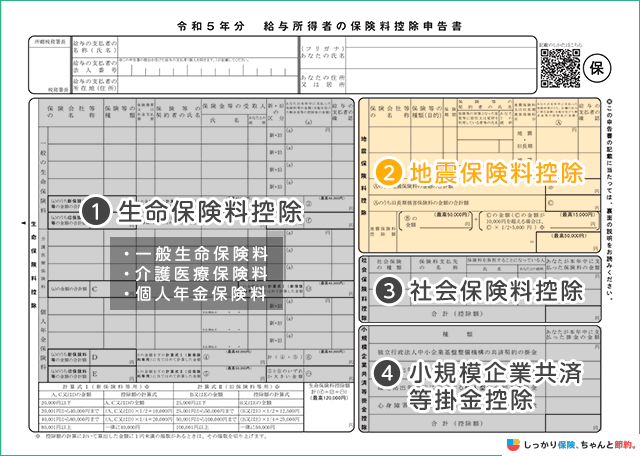
Task: Click the (フリガナ)あなたの氏名 label
Action: (x=322, y=52)
